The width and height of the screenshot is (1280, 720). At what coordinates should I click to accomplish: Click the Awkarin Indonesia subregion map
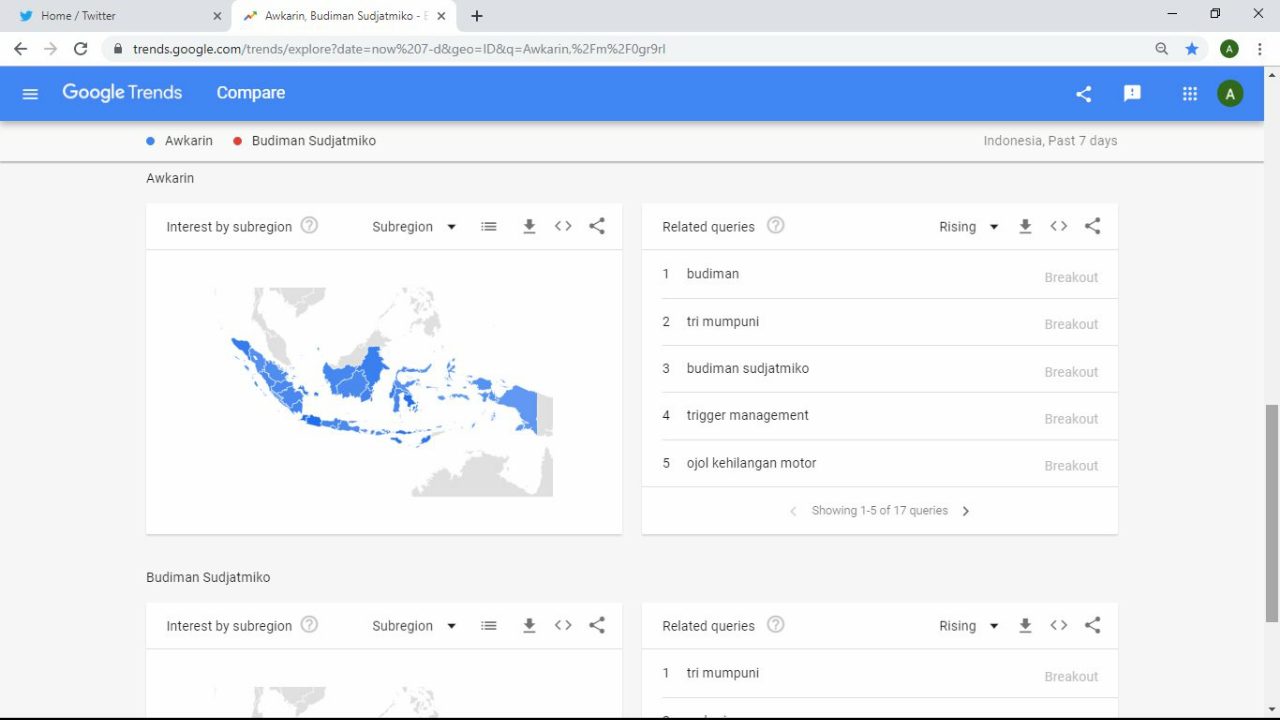(x=384, y=392)
